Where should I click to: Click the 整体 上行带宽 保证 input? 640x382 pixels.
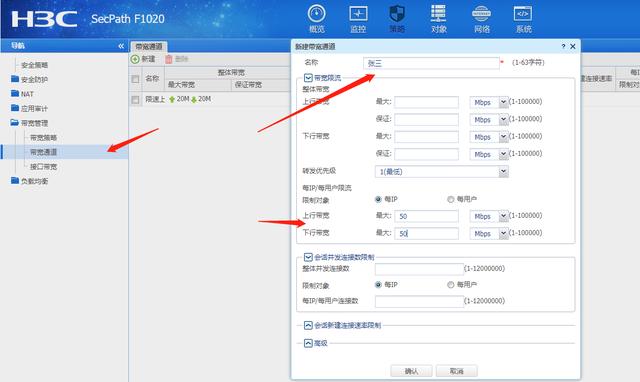coord(426,120)
